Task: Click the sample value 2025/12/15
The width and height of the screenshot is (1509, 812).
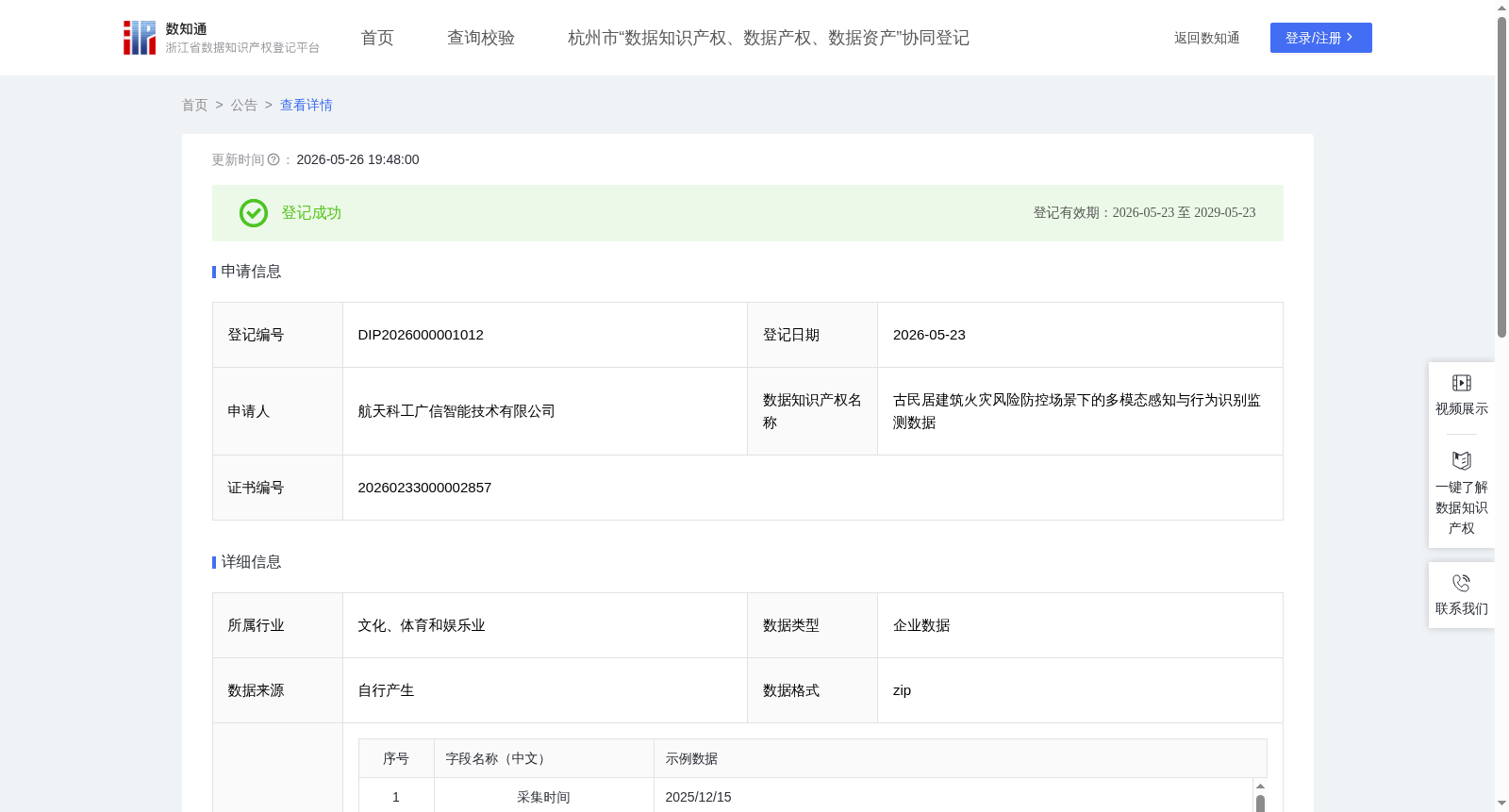Action: (x=699, y=797)
